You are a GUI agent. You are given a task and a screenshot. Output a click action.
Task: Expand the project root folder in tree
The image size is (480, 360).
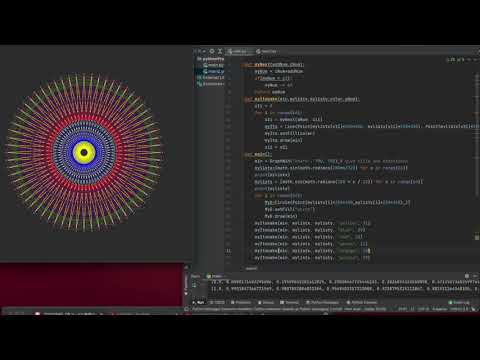point(211,59)
